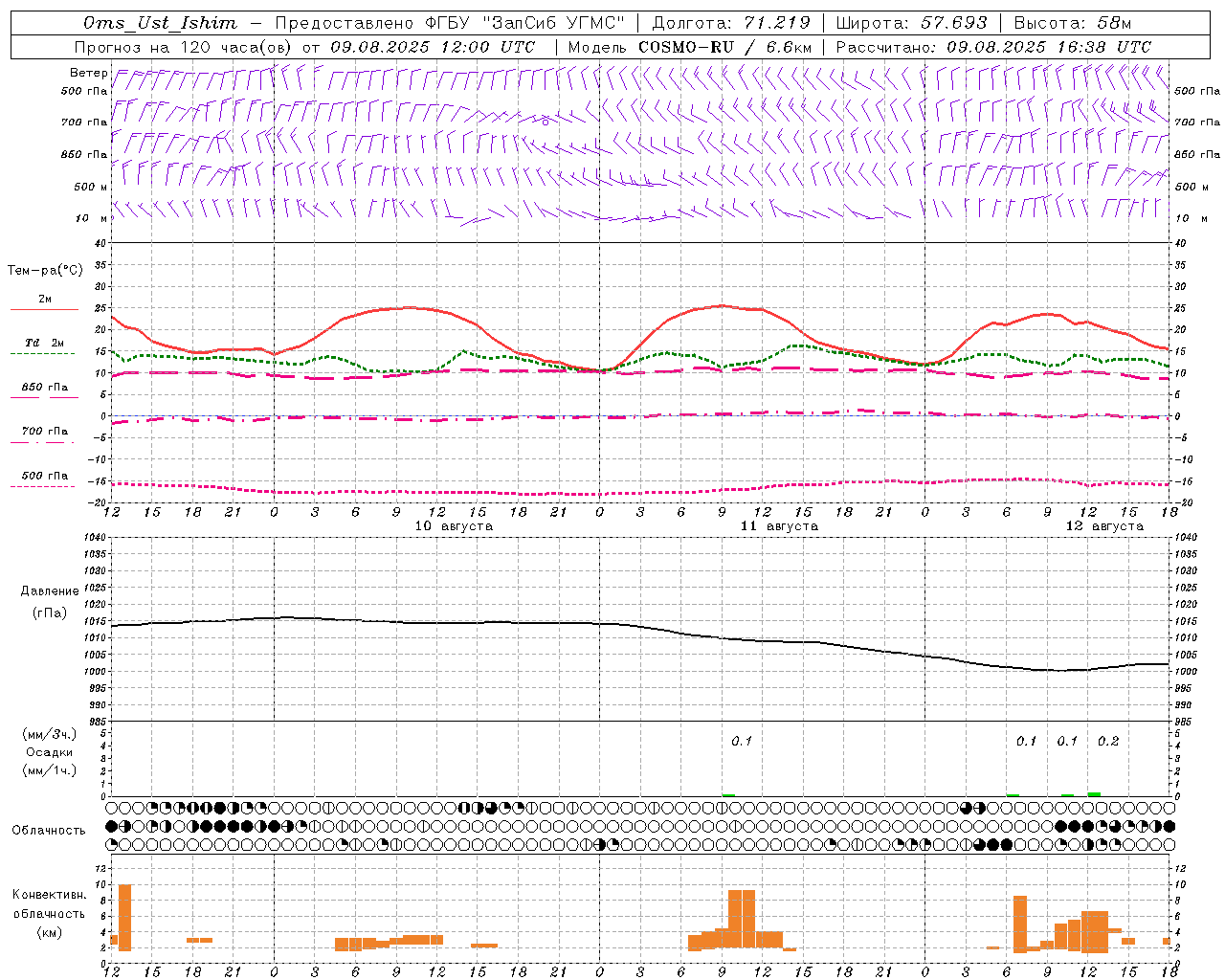Click the 11 августа date label

[779, 526]
